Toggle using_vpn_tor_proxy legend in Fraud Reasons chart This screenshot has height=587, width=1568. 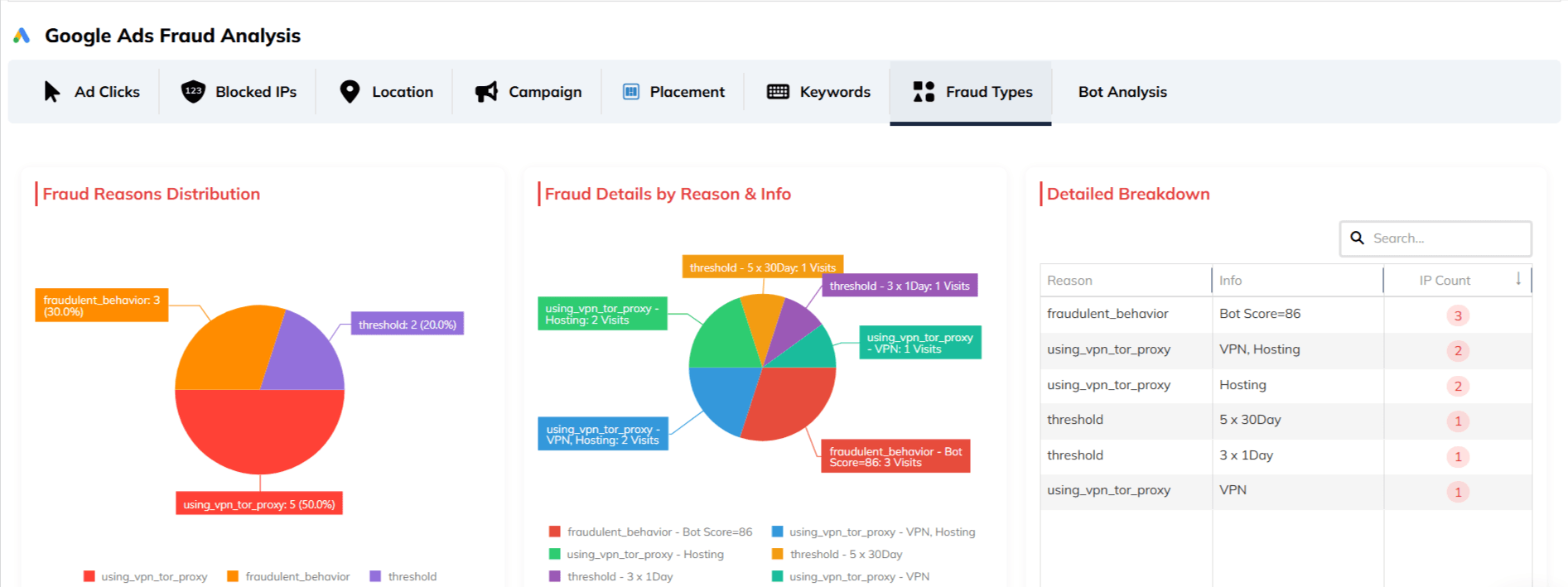pyautogui.click(x=146, y=576)
